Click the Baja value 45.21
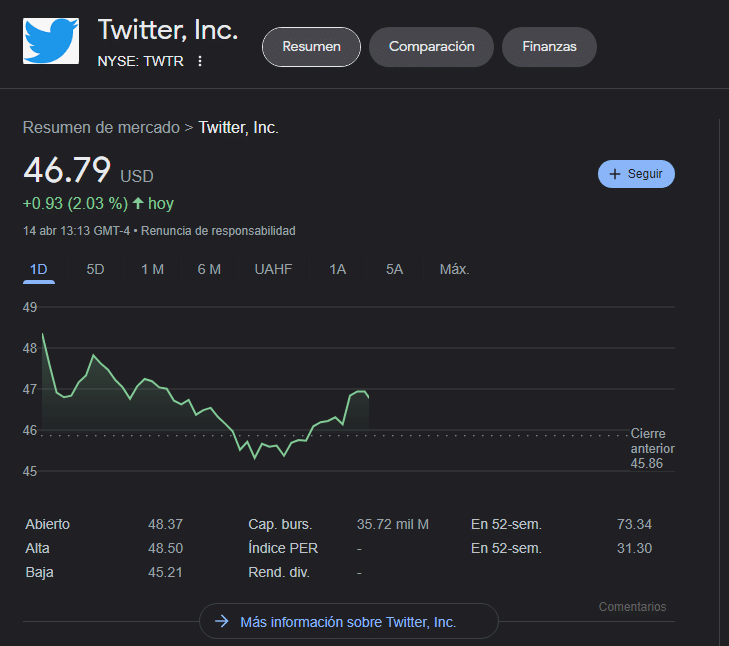 tap(165, 572)
